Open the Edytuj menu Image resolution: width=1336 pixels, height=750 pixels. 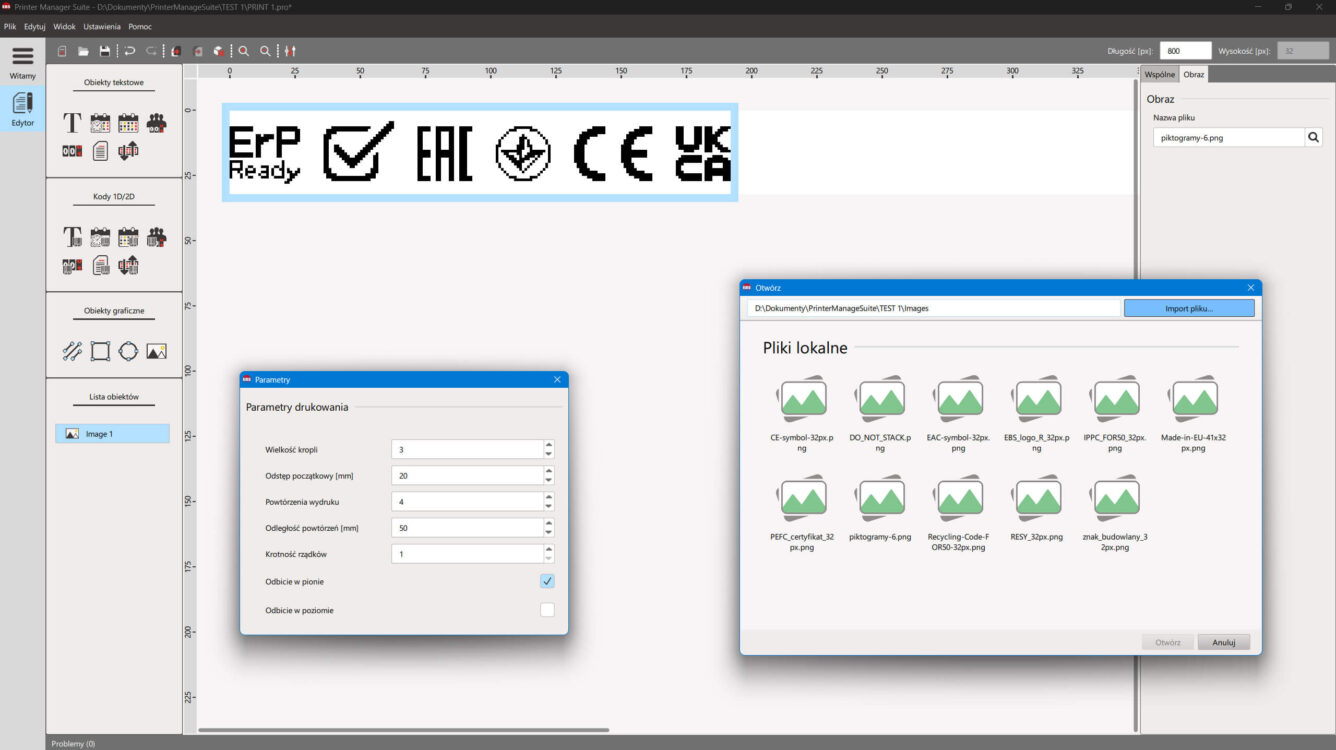point(35,26)
